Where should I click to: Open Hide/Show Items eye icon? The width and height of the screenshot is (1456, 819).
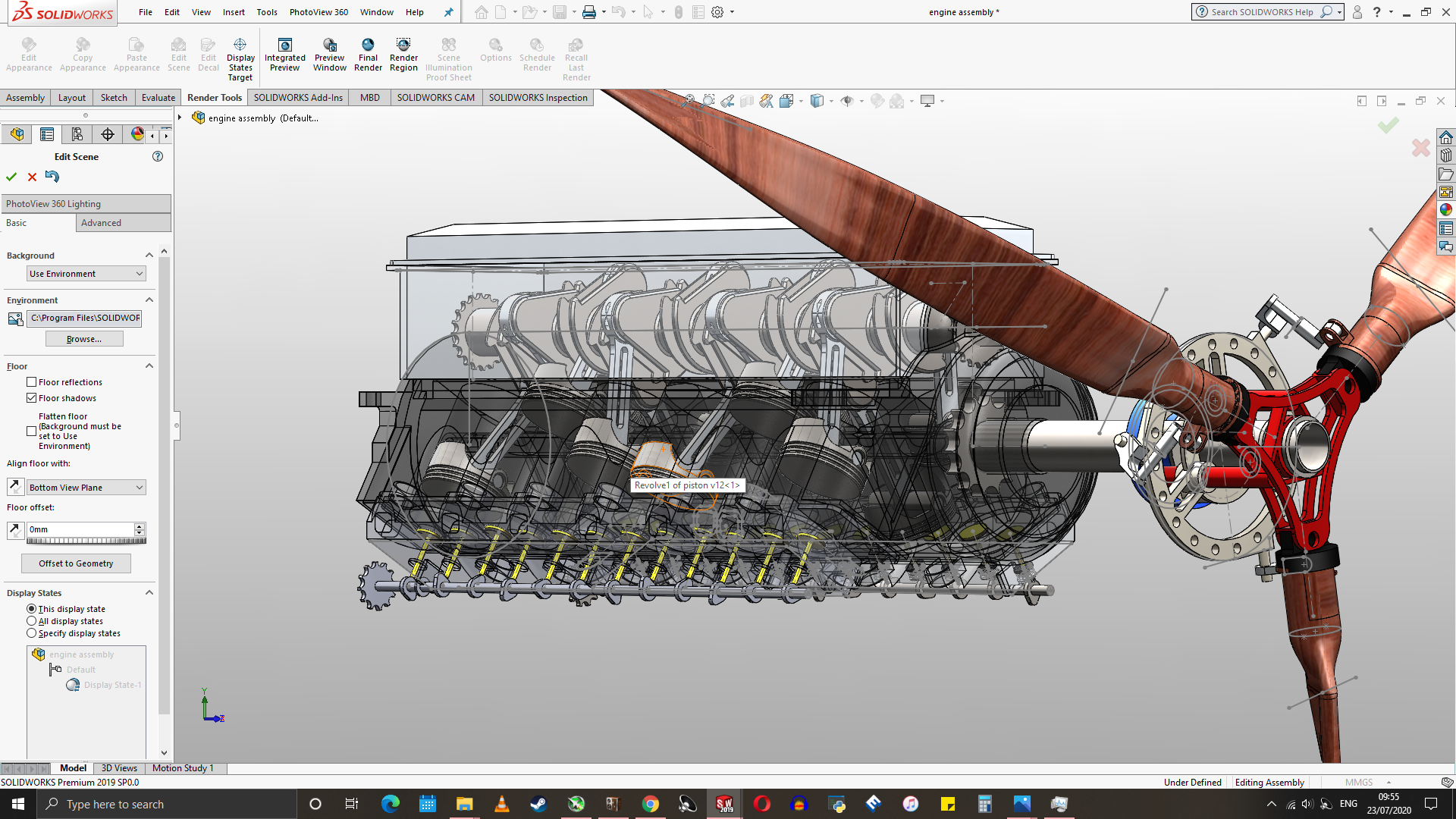847,101
